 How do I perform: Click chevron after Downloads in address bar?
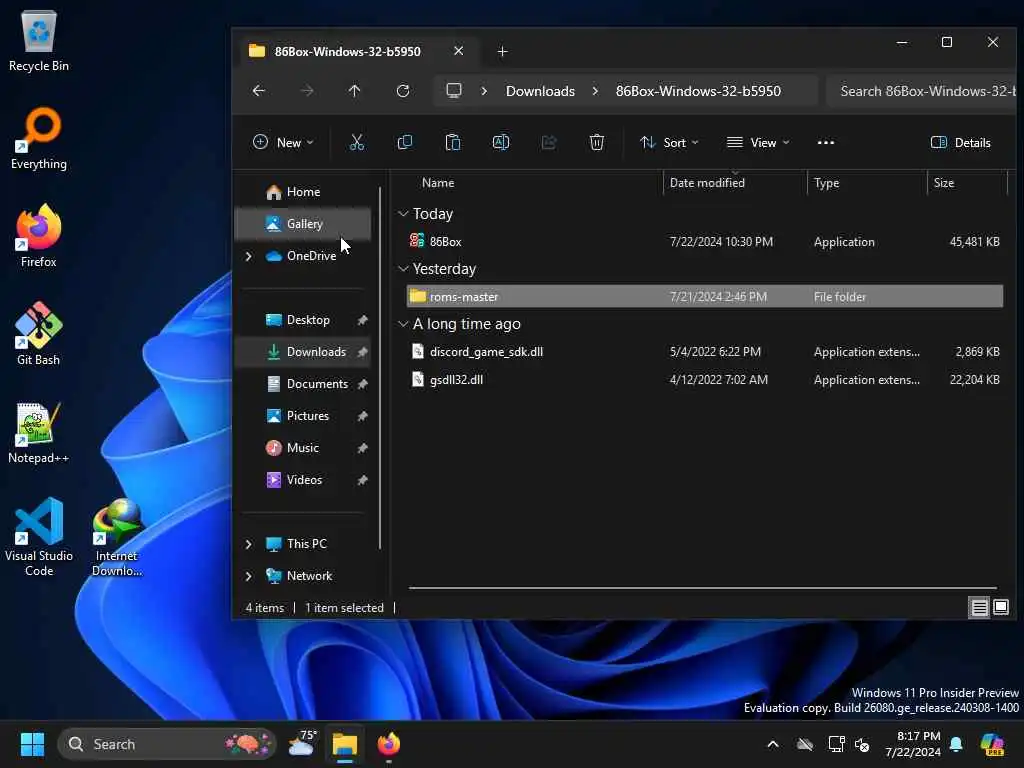(x=595, y=91)
